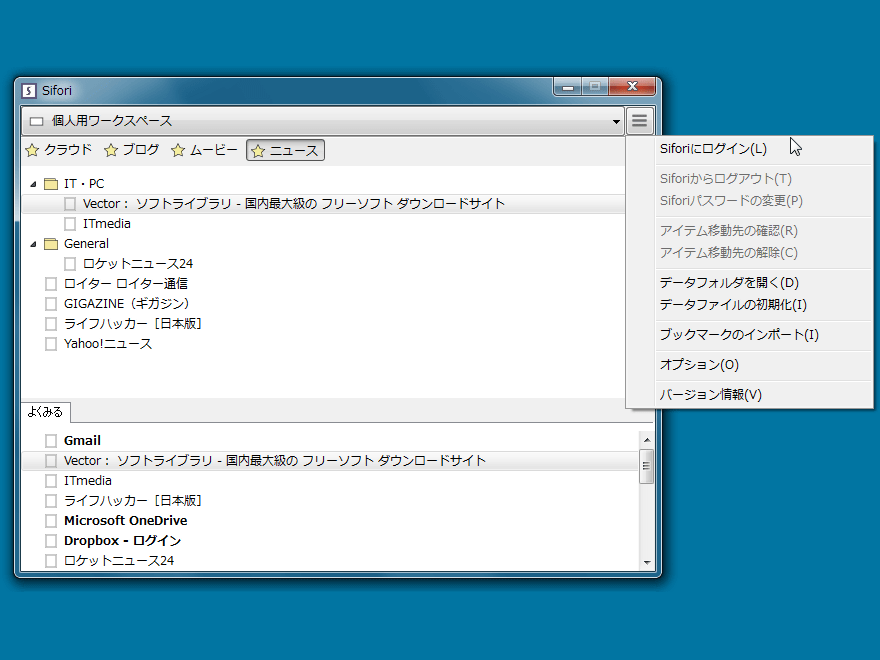Select the IT・PC folder label
880x660 pixels.
point(84,184)
